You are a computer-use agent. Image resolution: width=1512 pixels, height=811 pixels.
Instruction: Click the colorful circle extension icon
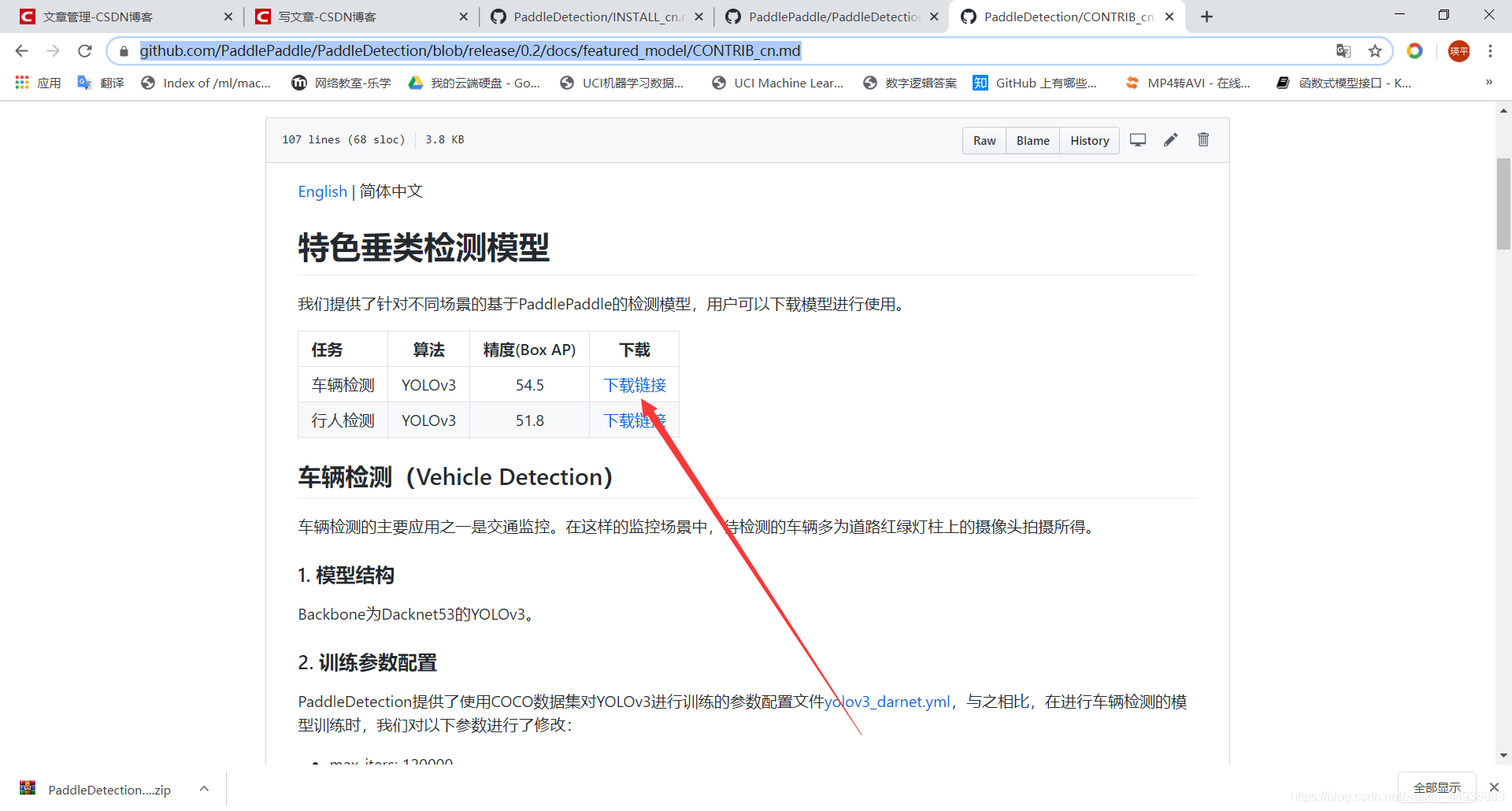click(x=1415, y=51)
